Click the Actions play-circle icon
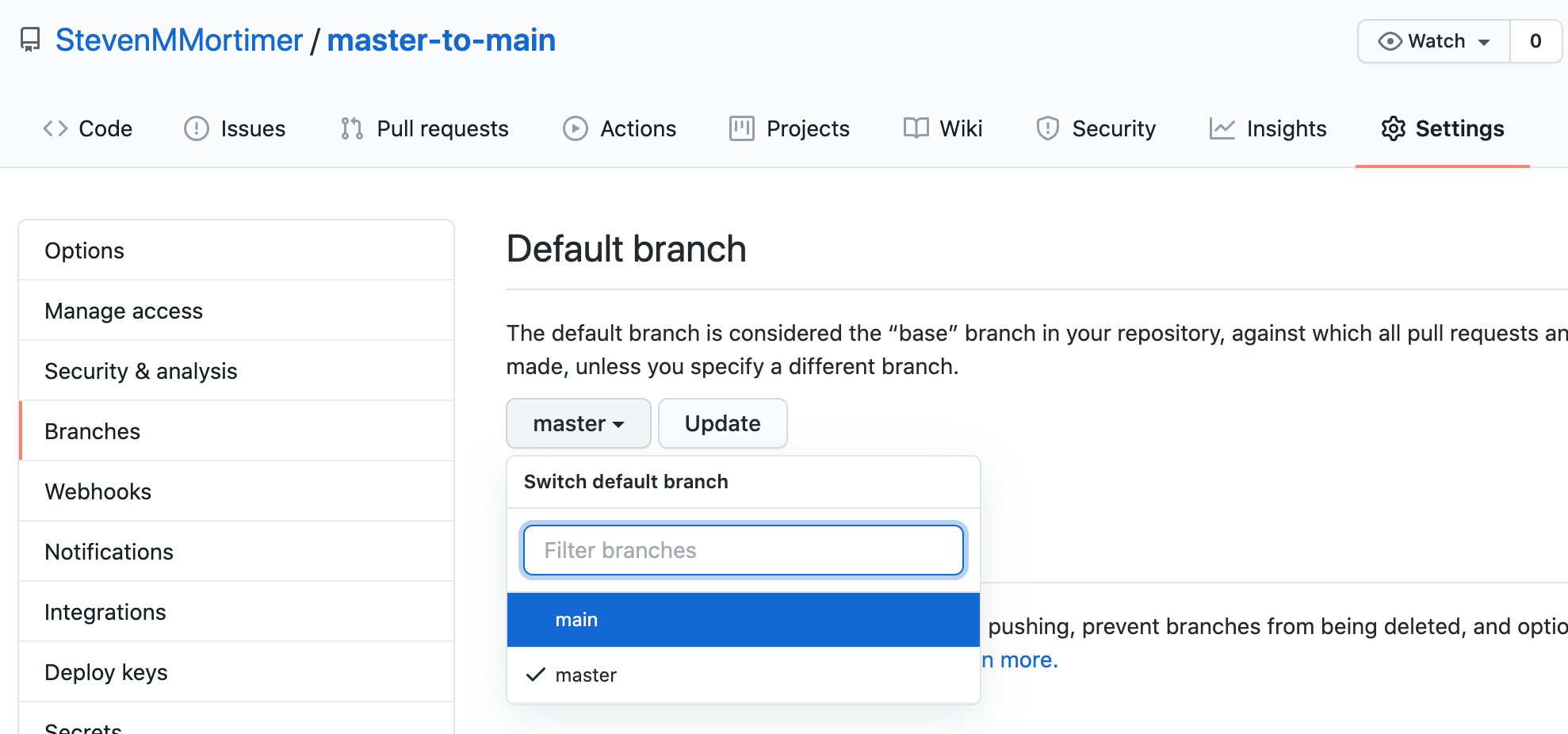The width and height of the screenshot is (1568, 734). (x=575, y=128)
